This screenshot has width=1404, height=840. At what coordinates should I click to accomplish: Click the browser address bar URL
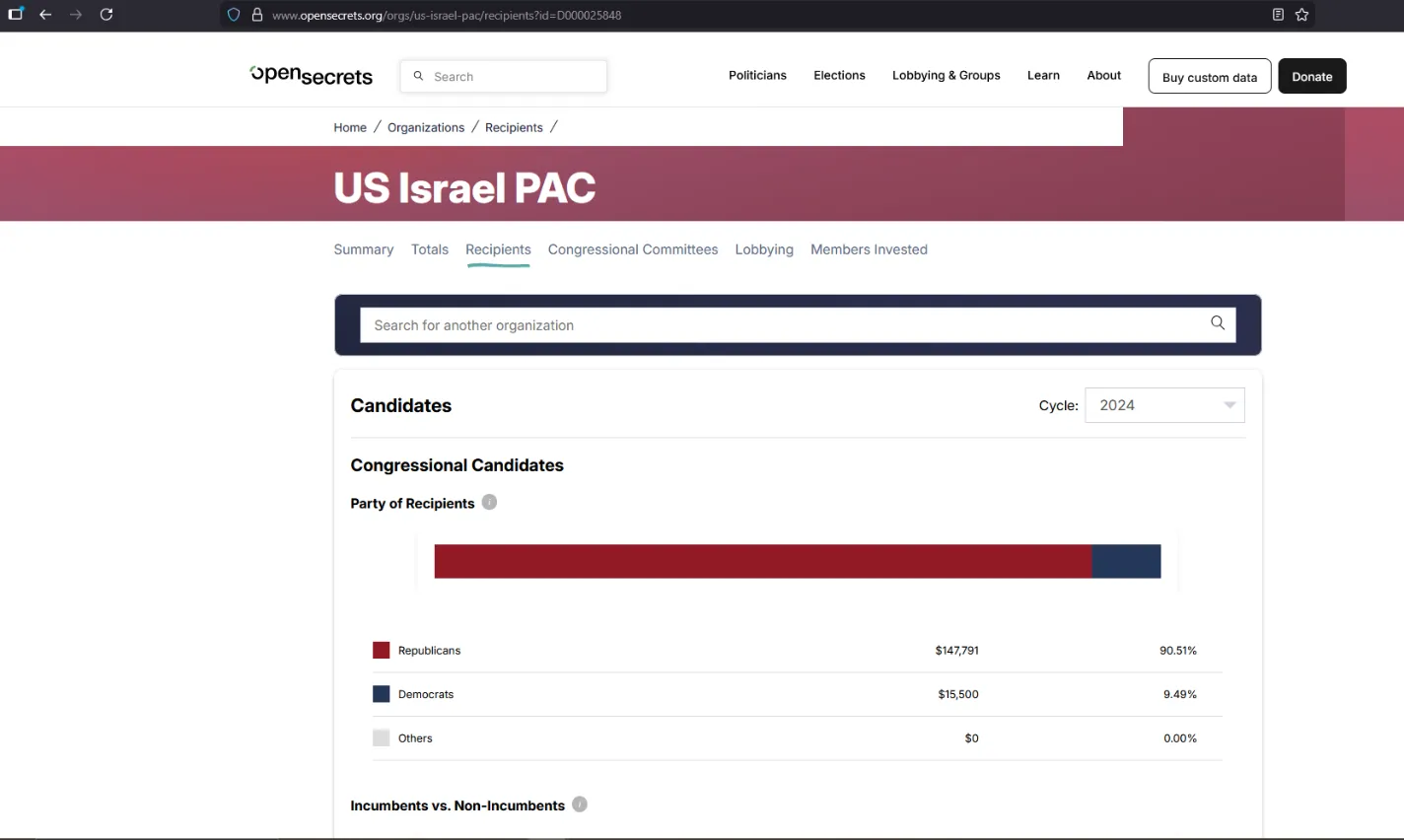tap(447, 15)
